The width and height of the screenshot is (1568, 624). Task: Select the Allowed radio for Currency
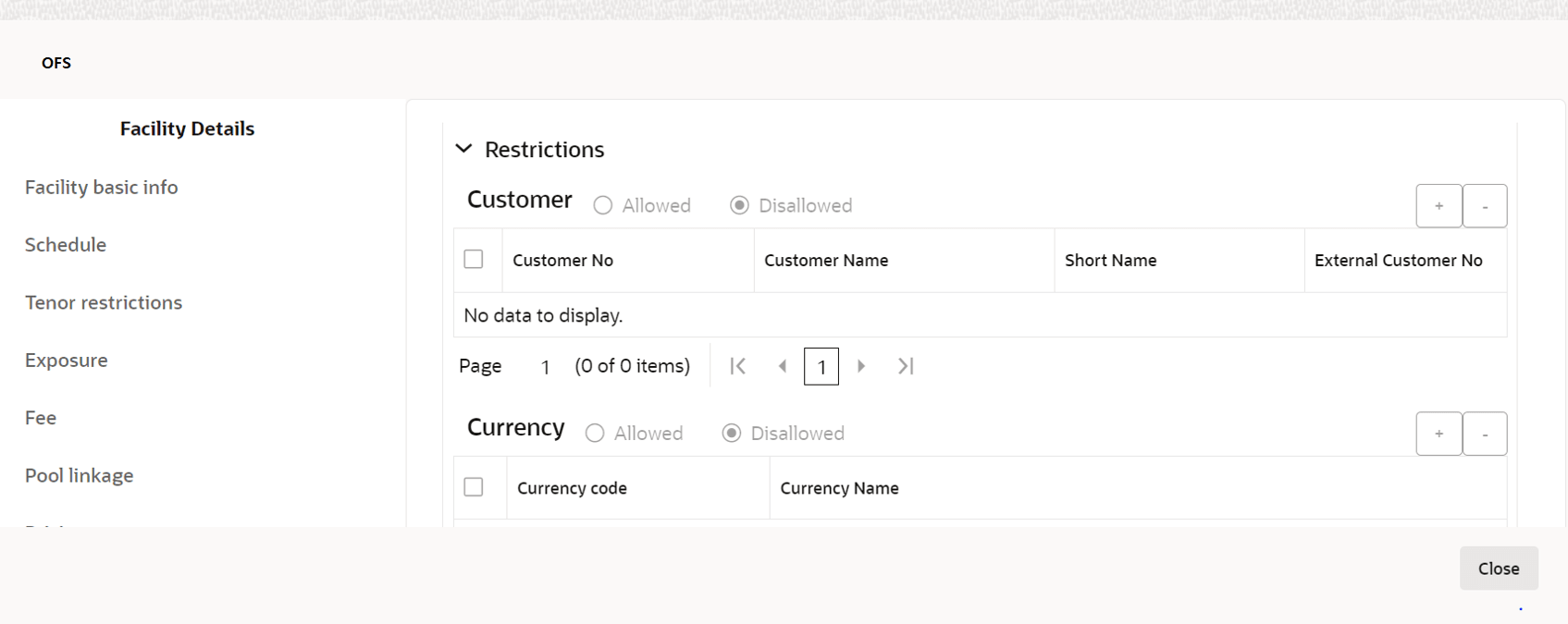pos(595,434)
